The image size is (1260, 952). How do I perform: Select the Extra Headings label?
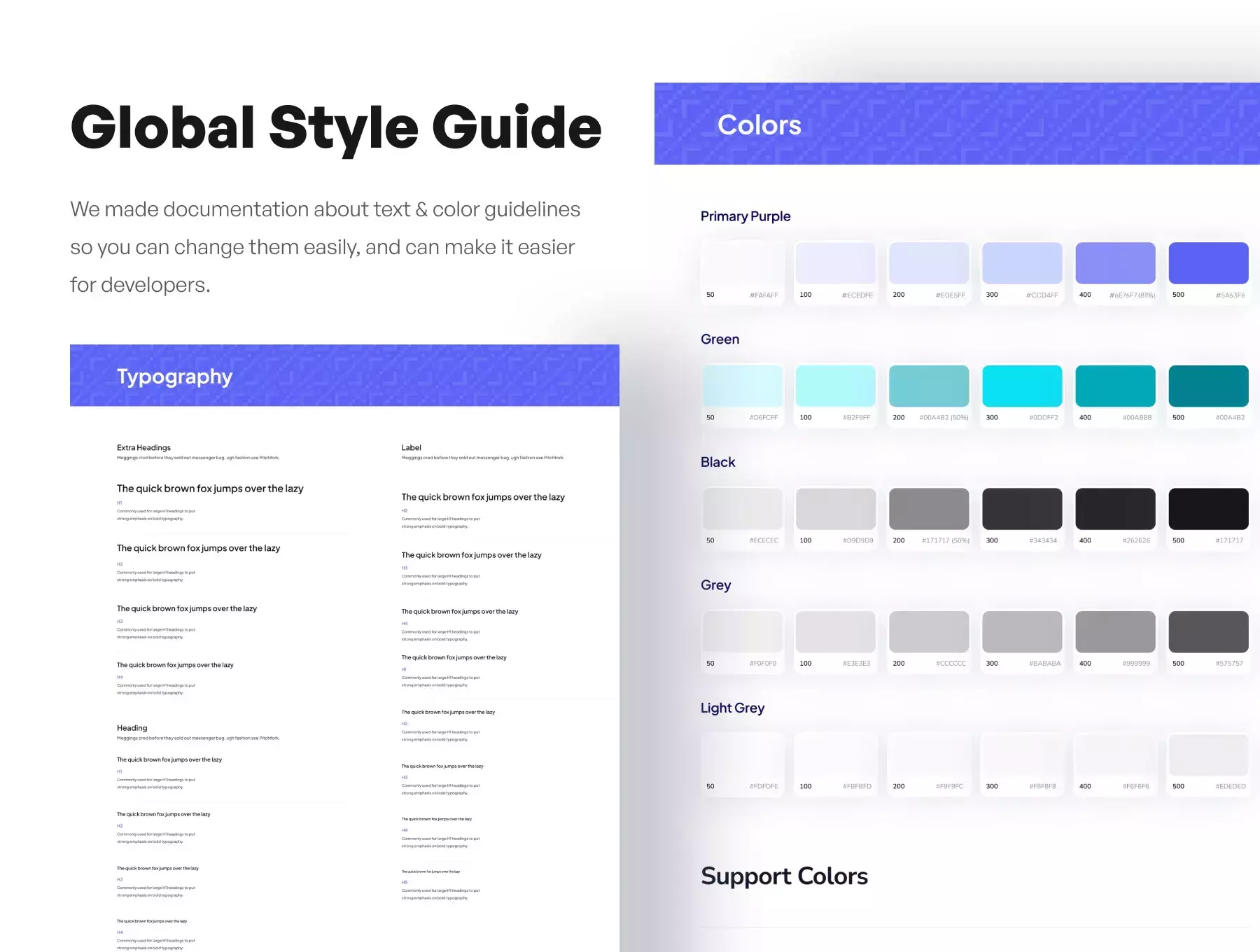click(x=143, y=447)
